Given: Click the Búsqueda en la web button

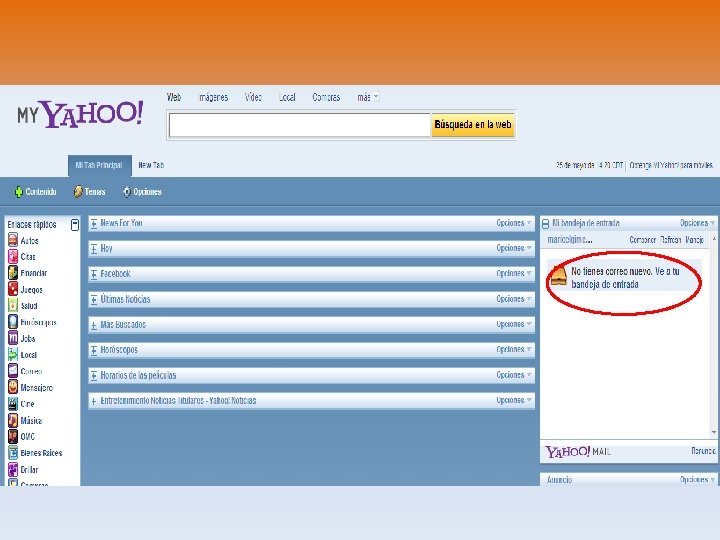Looking at the screenshot, I should click(472, 124).
